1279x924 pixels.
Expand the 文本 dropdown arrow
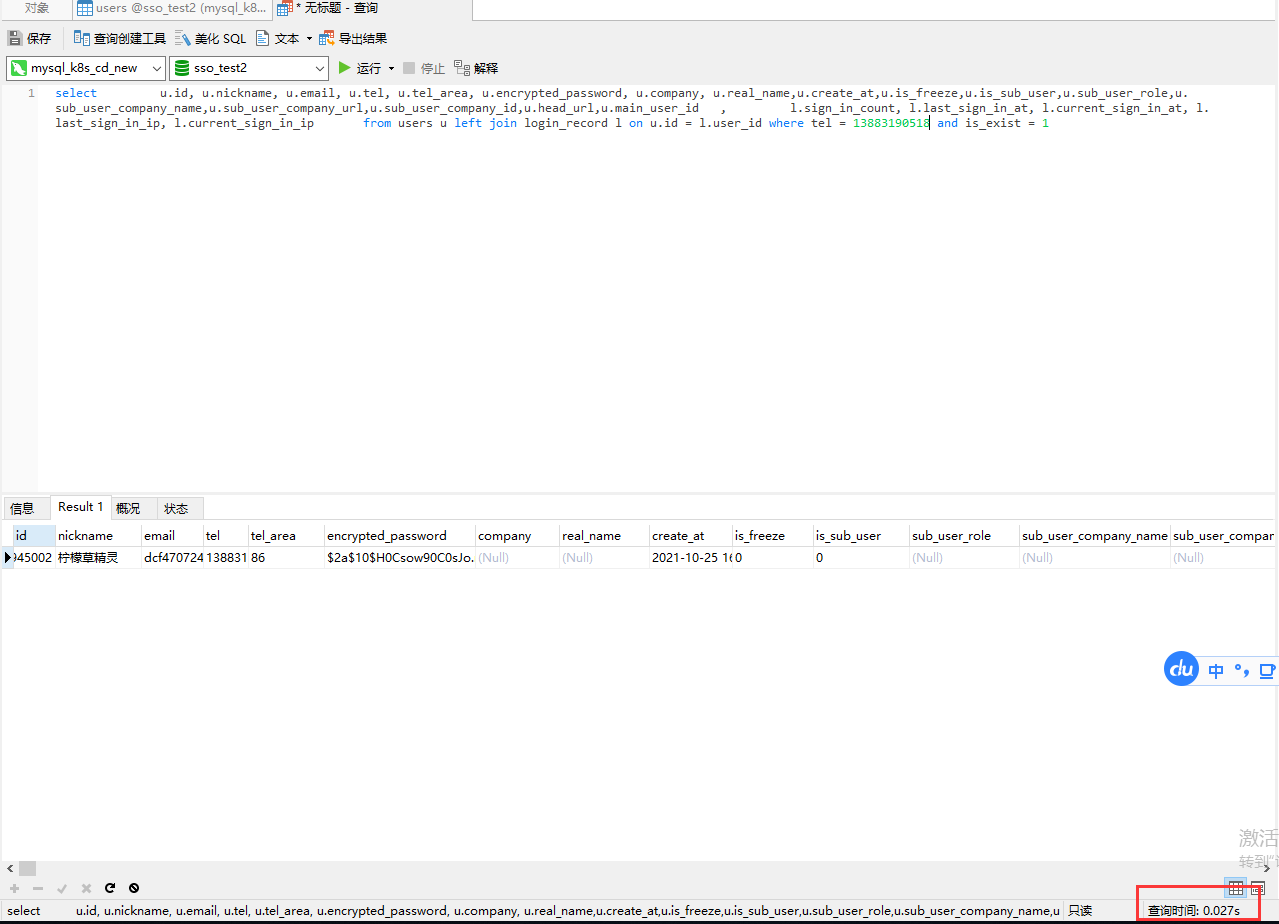(309, 39)
